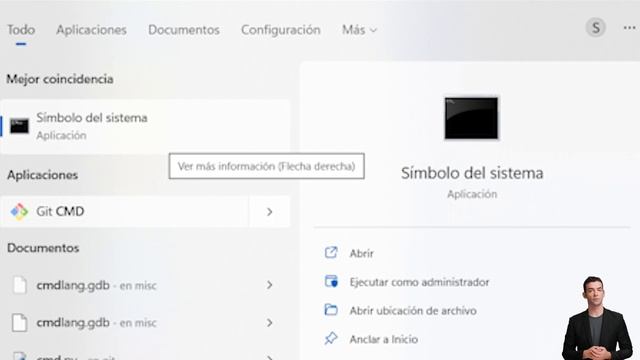Screen dimensions: 640x360
Task: Choose Anclar a Inicio
Action: (x=384, y=339)
